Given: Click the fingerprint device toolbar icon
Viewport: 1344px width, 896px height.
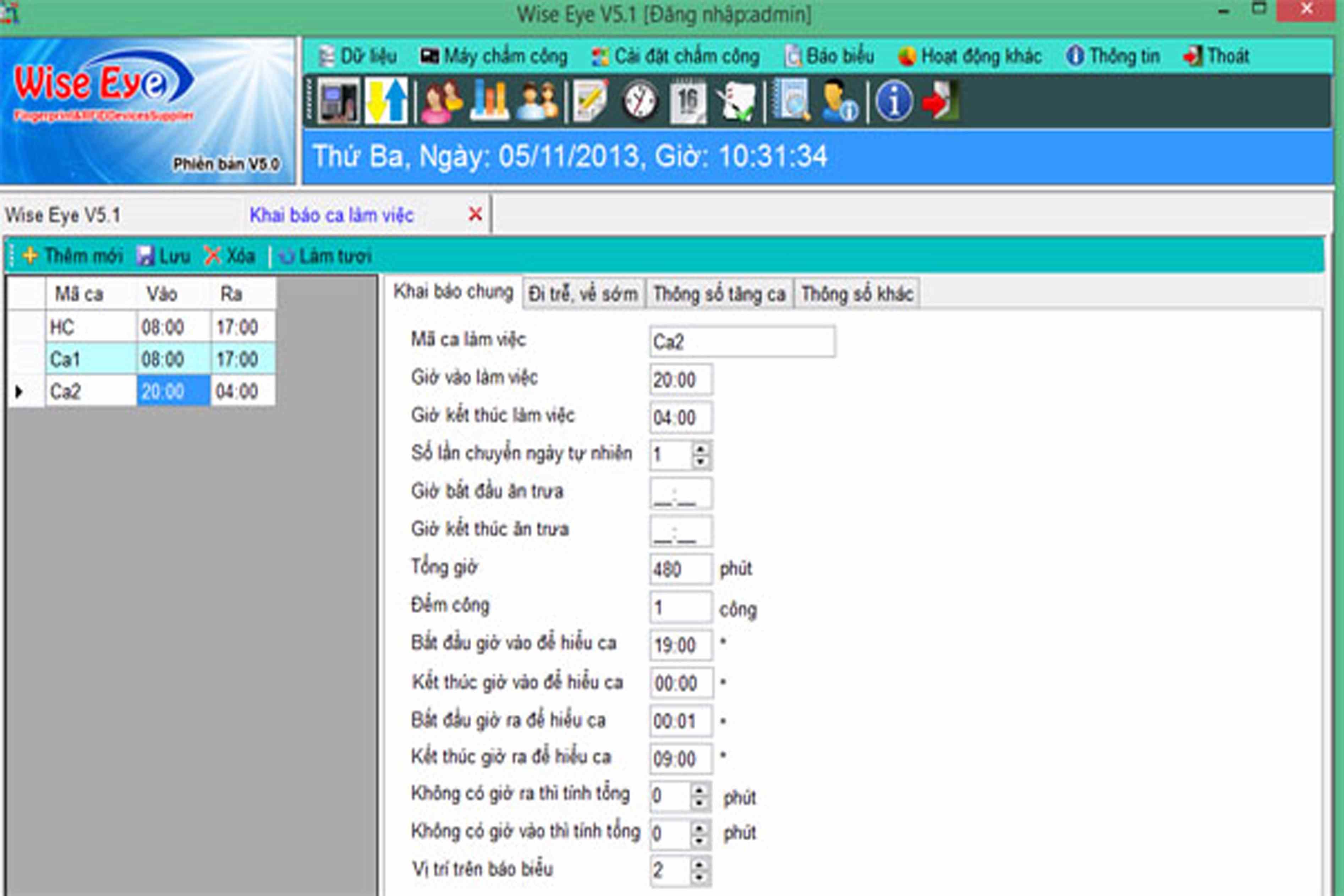Looking at the screenshot, I should tap(338, 102).
